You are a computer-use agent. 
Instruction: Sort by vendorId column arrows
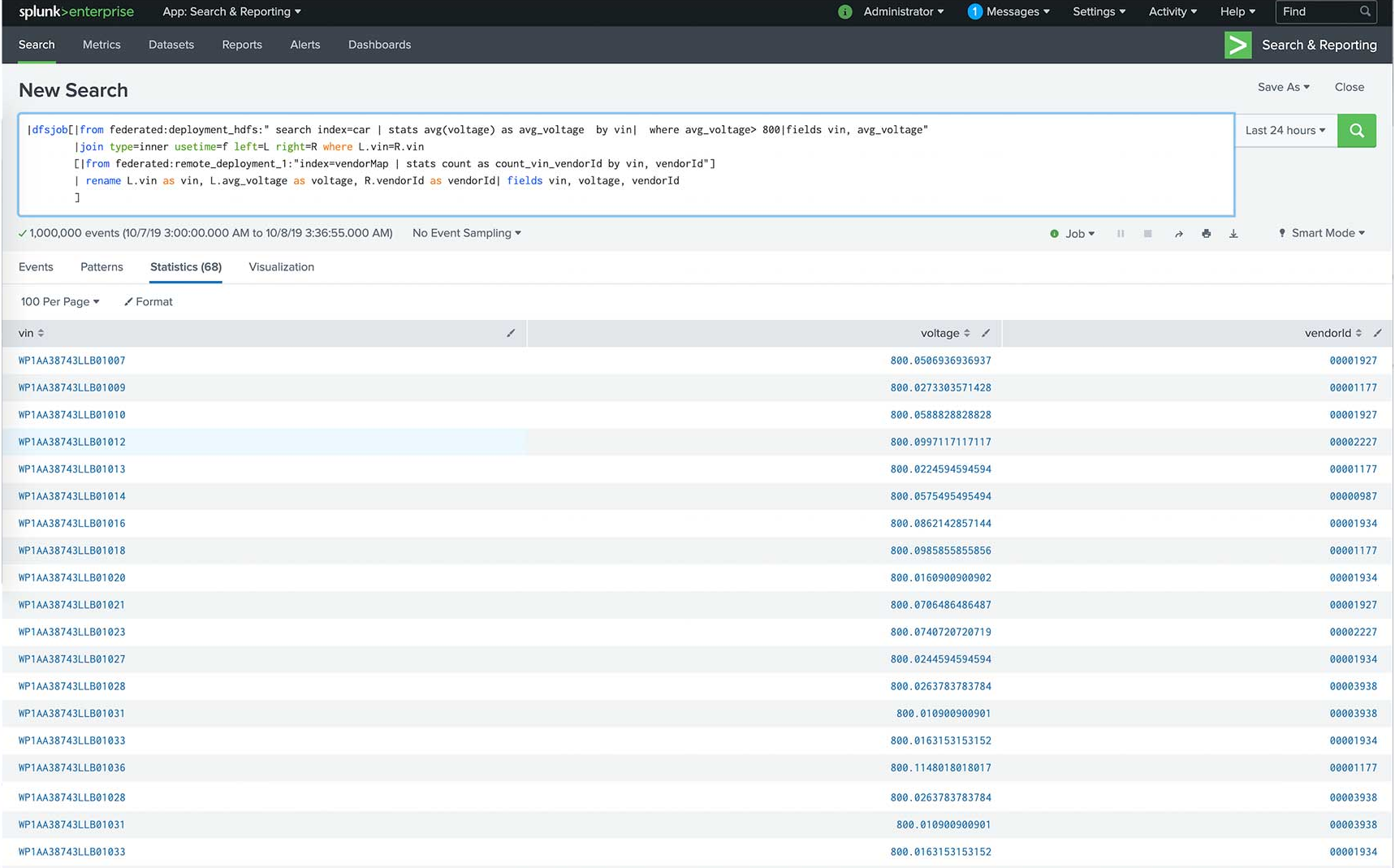click(x=1358, y=333)
